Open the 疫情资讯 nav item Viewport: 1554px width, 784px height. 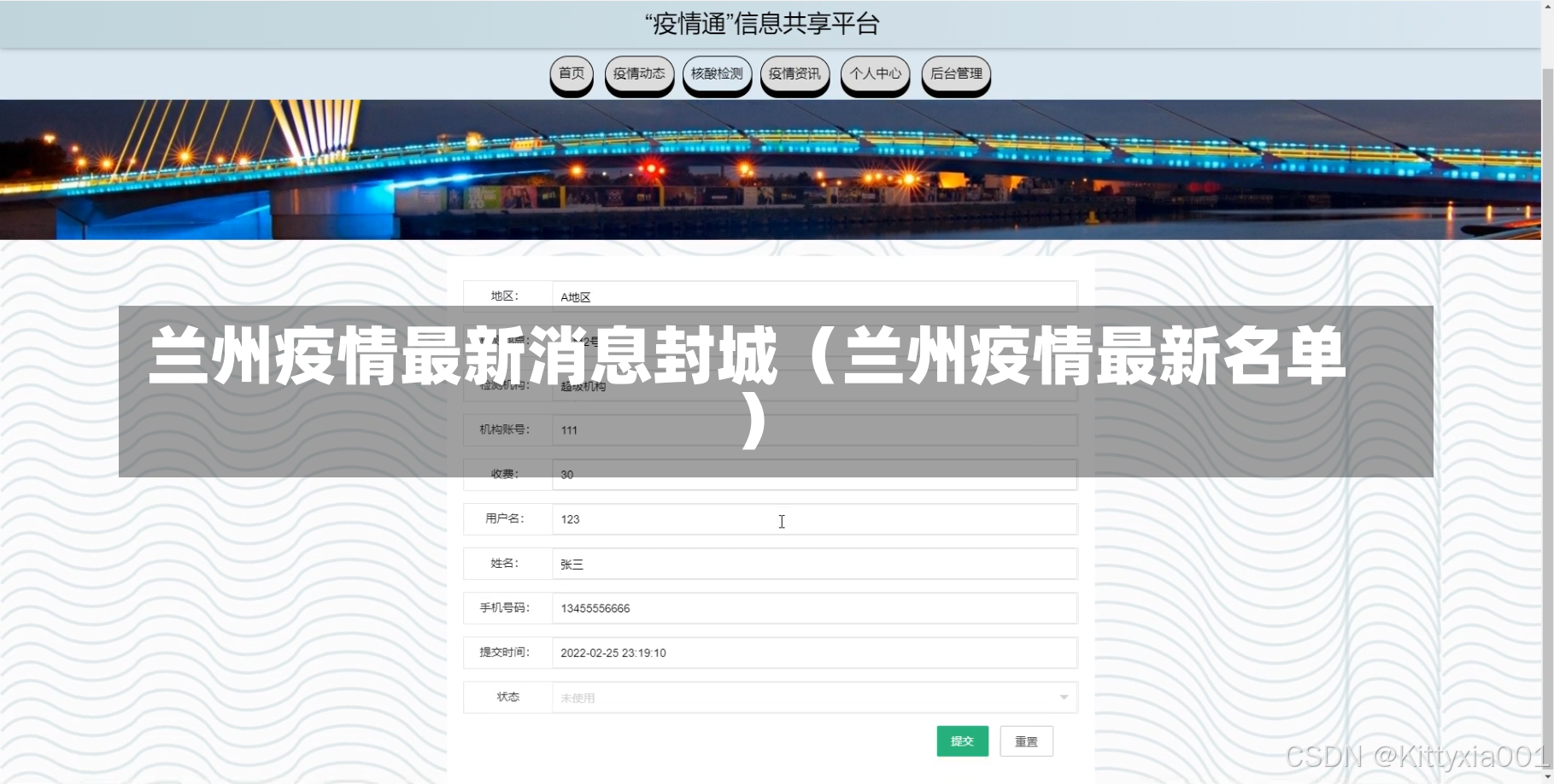pyautogui.click(x=795, y=74)
